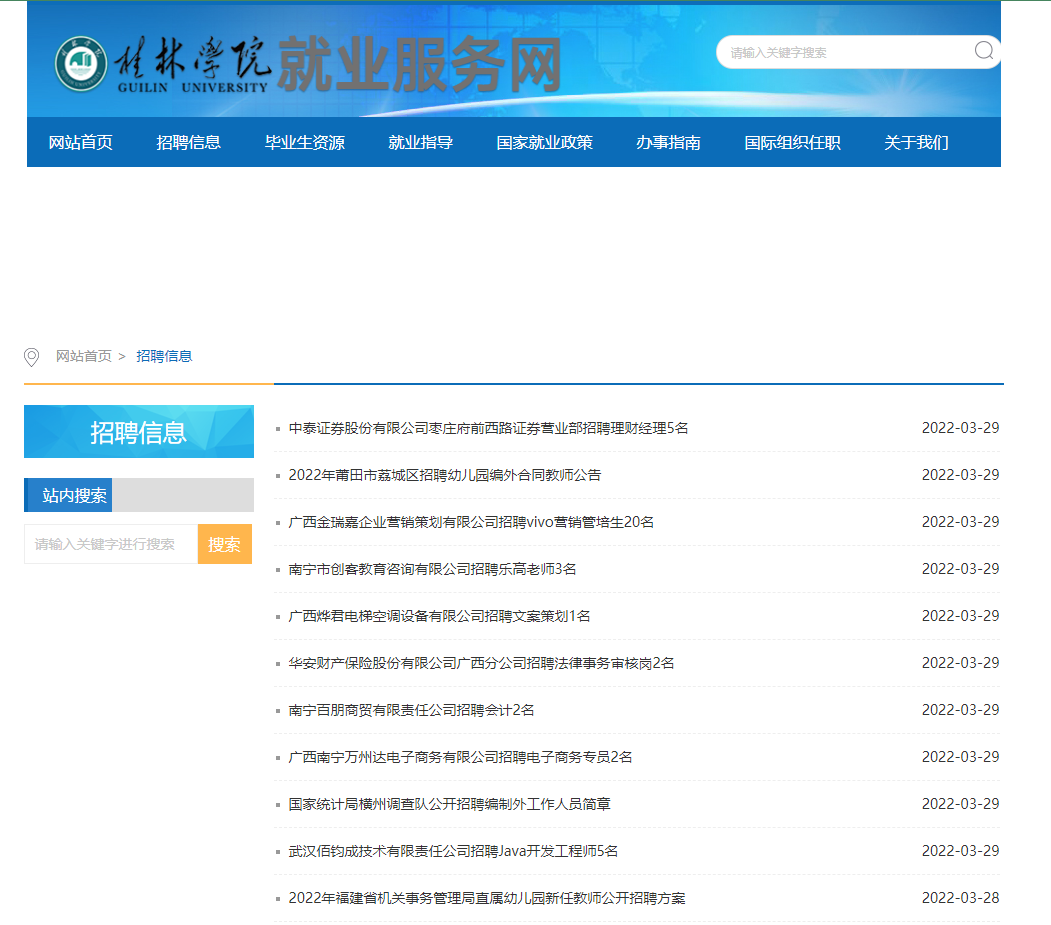Open 国际组织任职 navigation item
This screenshot has width=1051, height=925.
click(x=792, y=142)
